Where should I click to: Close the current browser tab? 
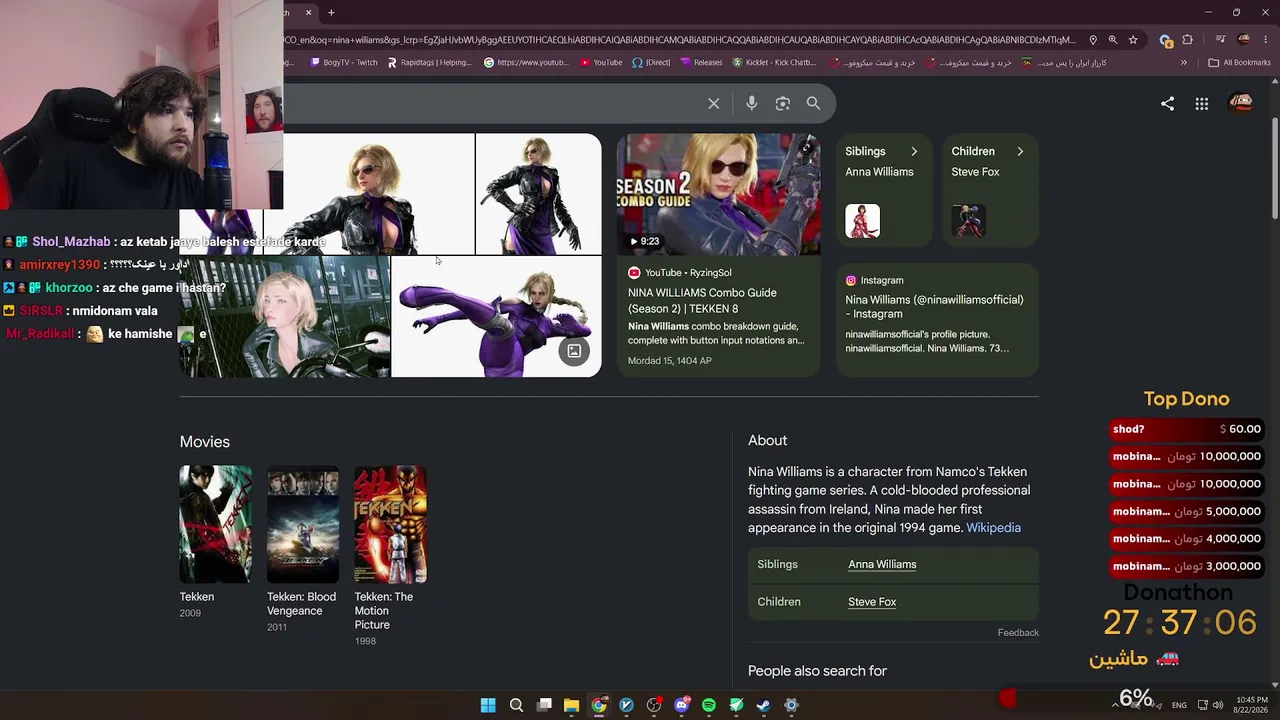pos(308,12)
